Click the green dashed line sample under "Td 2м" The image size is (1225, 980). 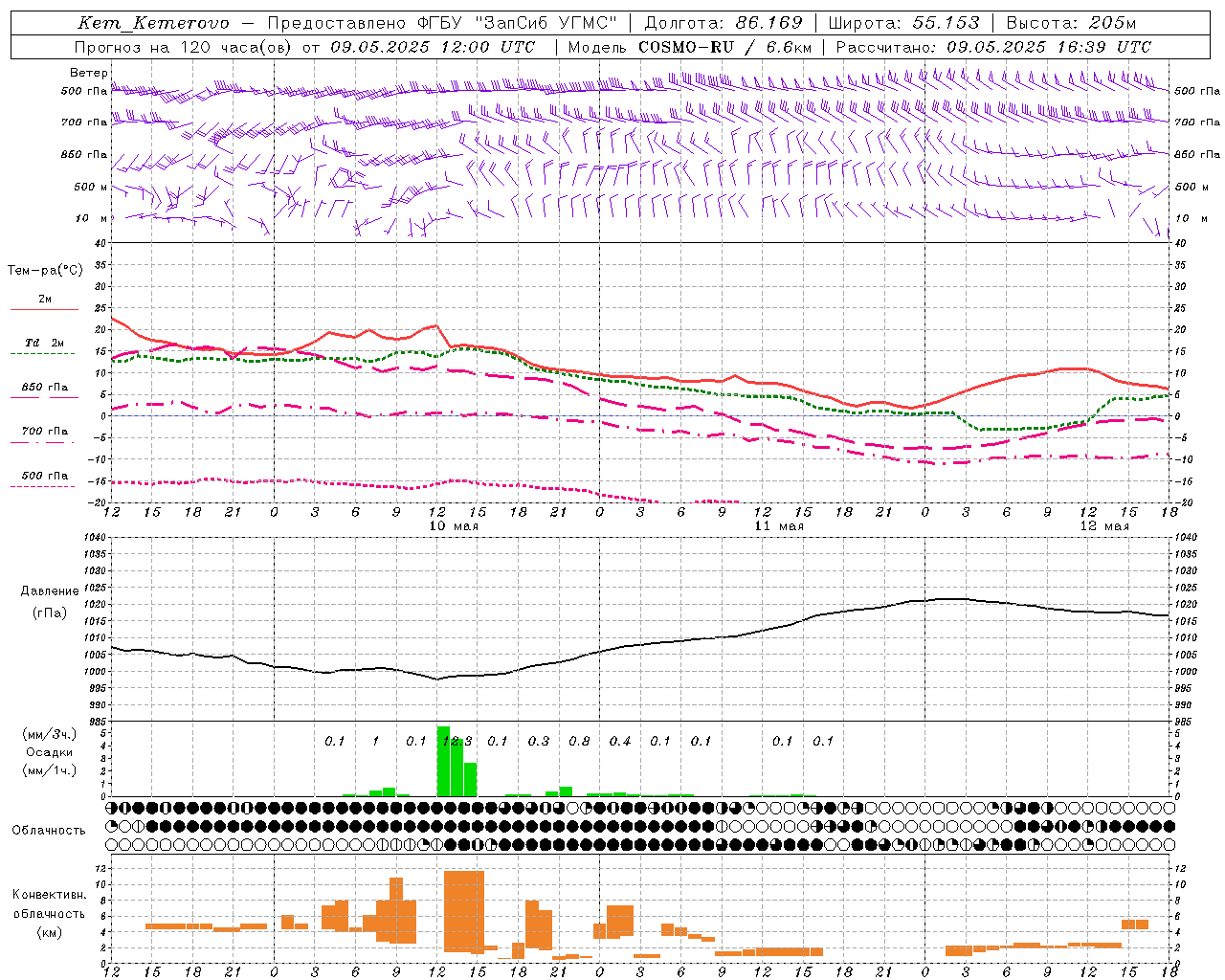pyautogui.click(x=42, y=354)
